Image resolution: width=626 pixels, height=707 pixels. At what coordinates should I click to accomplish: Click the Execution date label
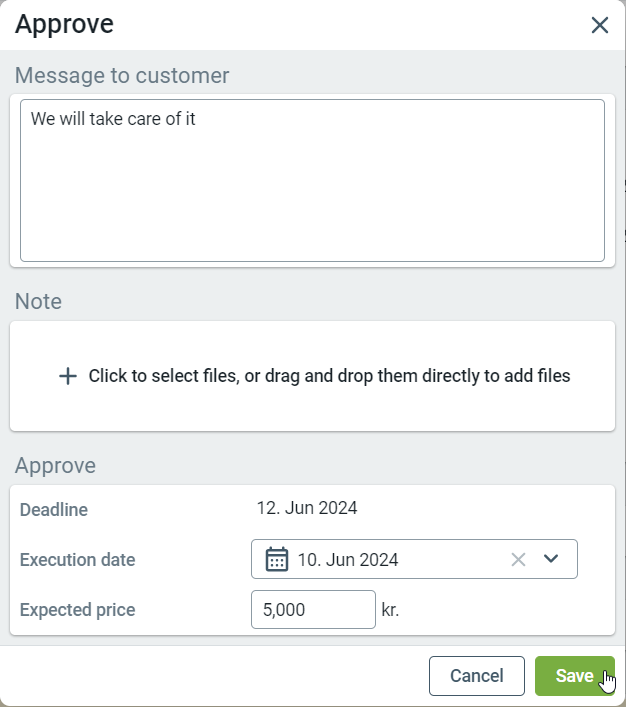click(x=77, y=560)
